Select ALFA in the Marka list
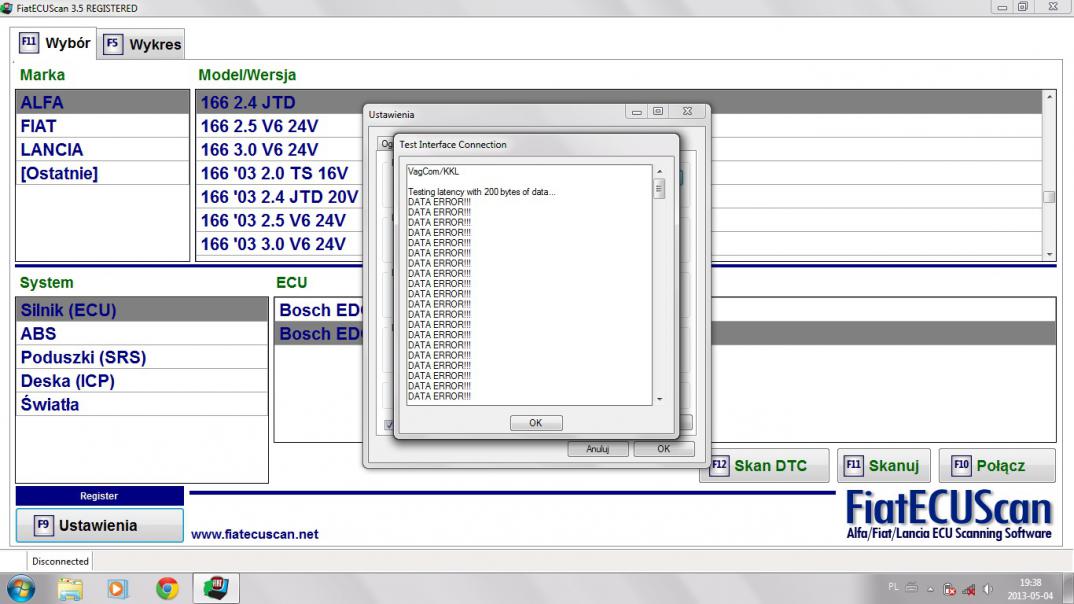1074x604 pixels. 103,102
